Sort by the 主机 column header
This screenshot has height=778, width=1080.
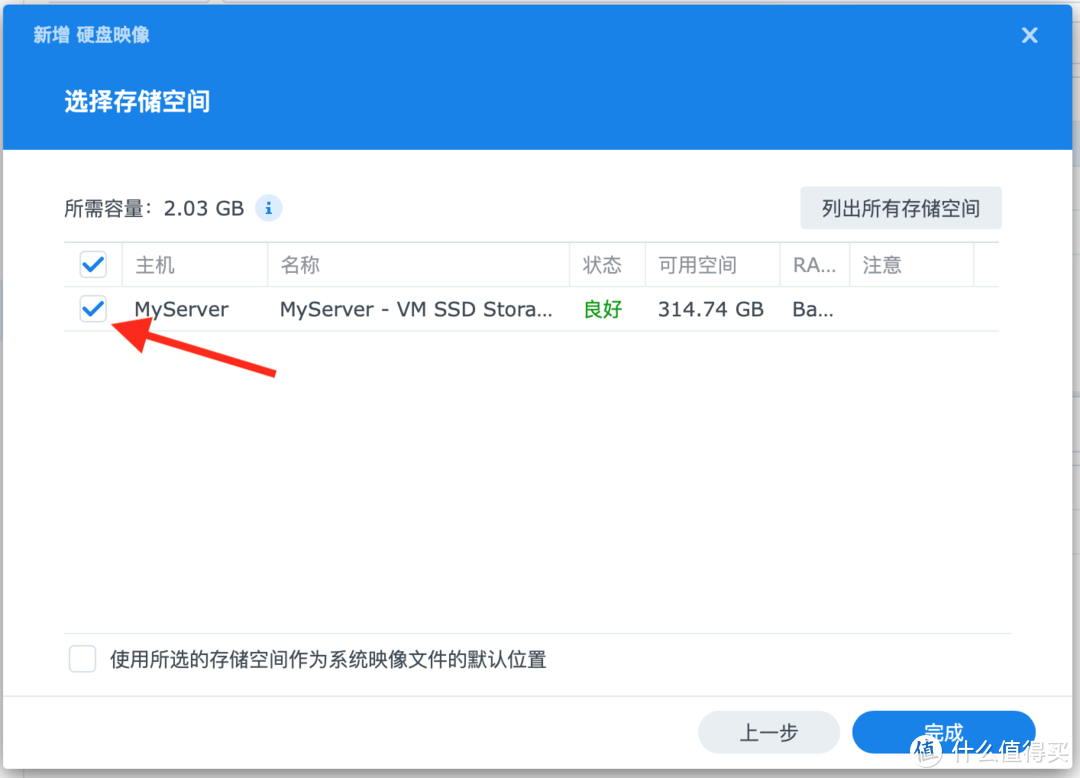point(155,264)
